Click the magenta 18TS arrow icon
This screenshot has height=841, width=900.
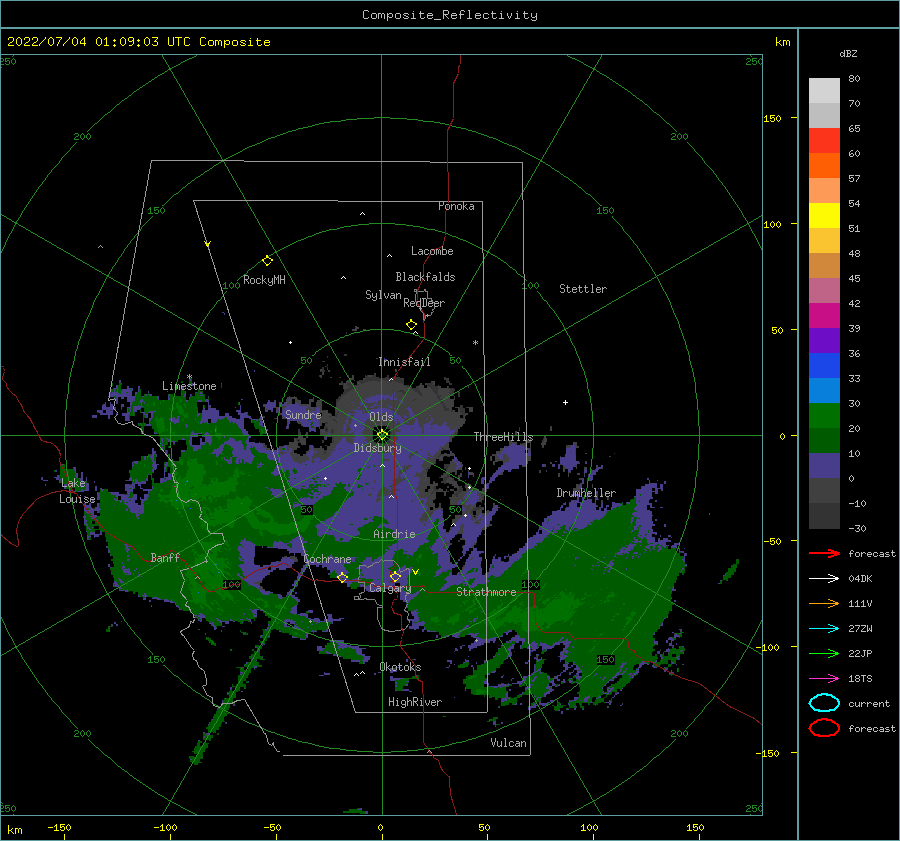(x=824, y=679)
